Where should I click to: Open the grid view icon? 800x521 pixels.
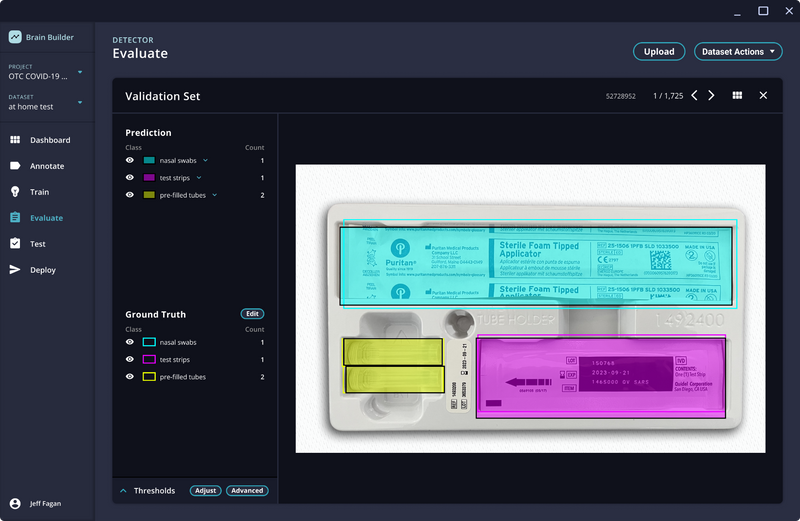point(737,96)
